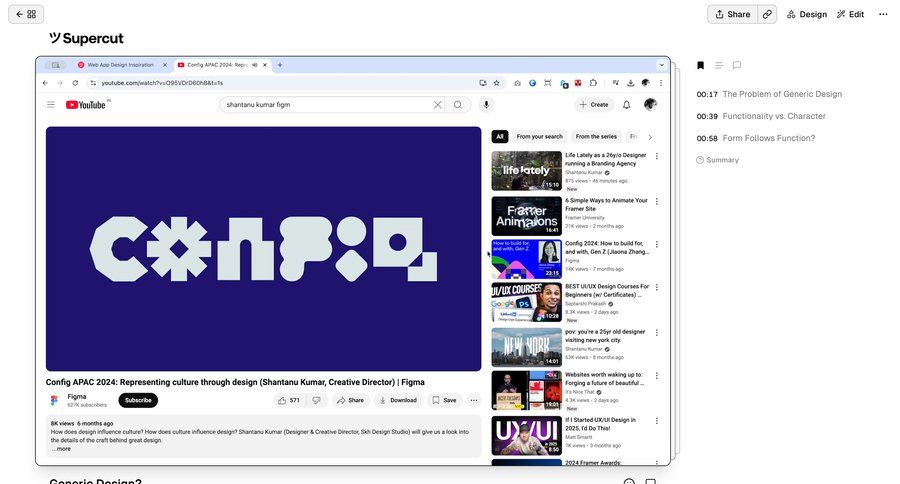The image size is (900, 484).
Task: Click the back to library grid button
Action: pos(26,14)
